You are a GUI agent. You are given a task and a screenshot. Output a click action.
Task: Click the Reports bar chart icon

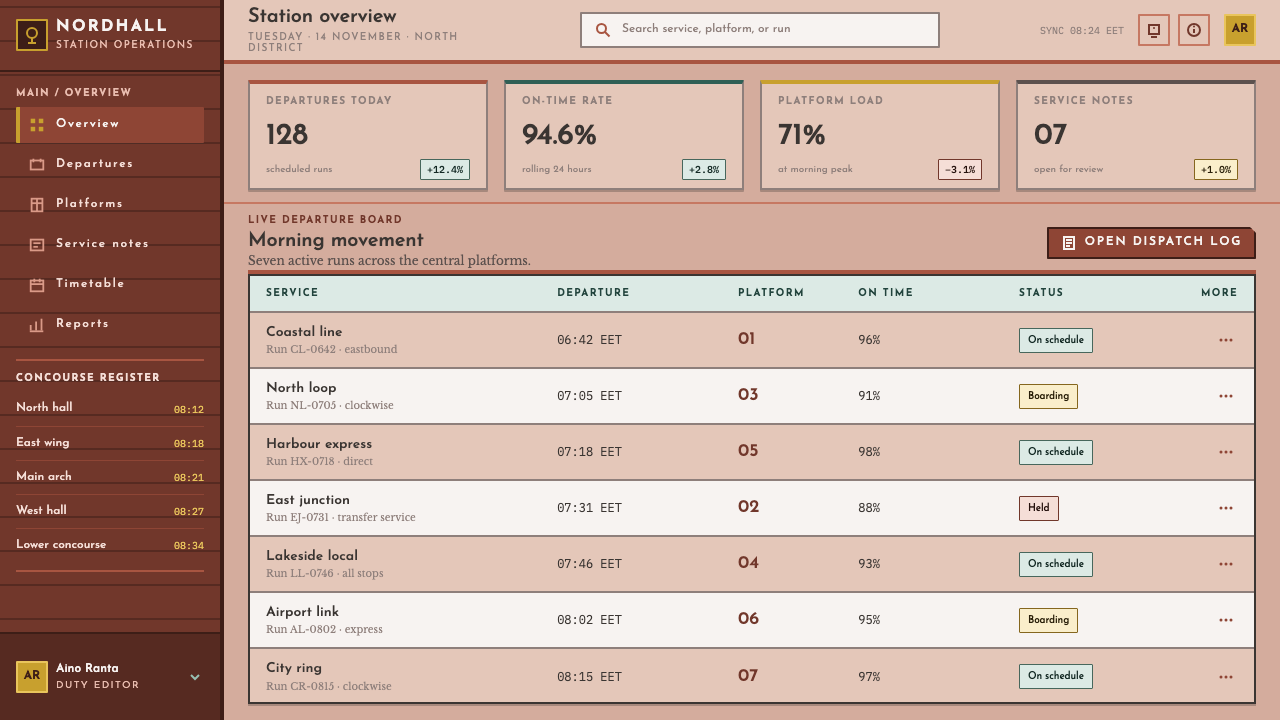[37, 324]
